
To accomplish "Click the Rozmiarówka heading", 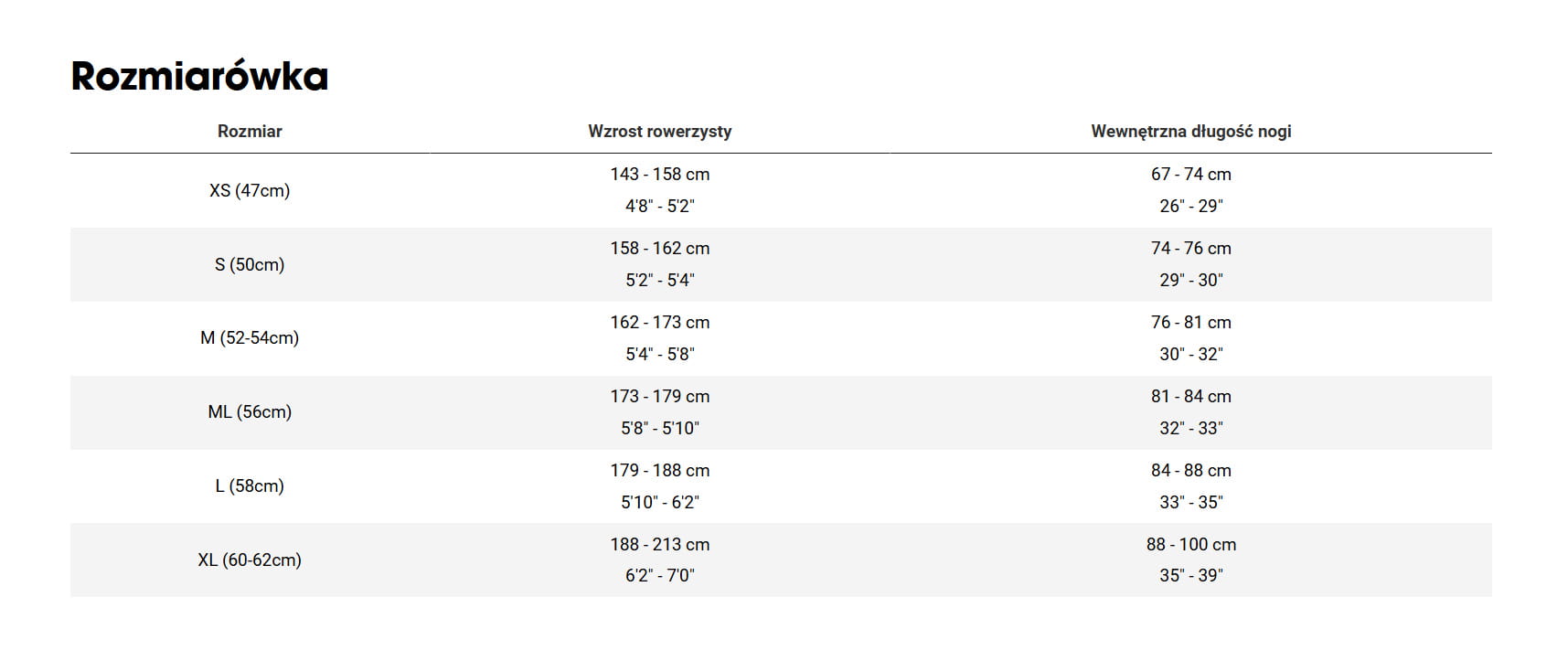I will click(x=199, y=77).
